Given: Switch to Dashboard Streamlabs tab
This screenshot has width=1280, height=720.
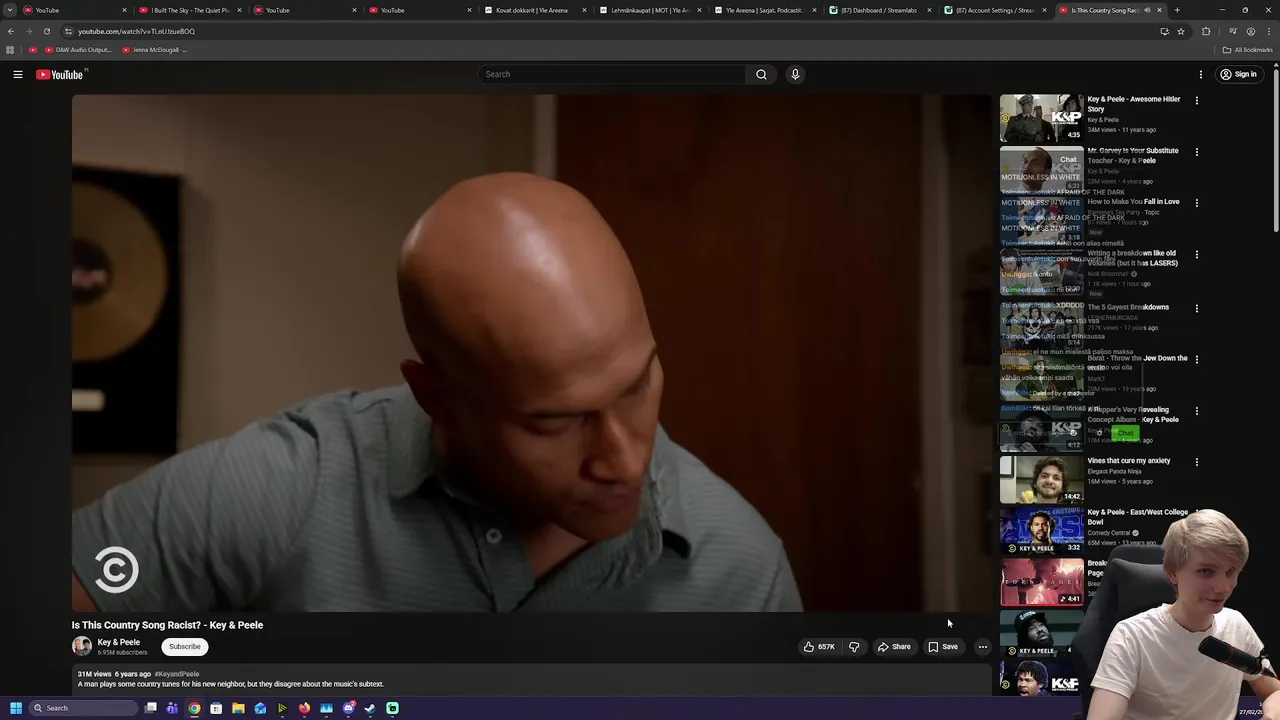Looking at the screenshot, I should coord(881,10).
